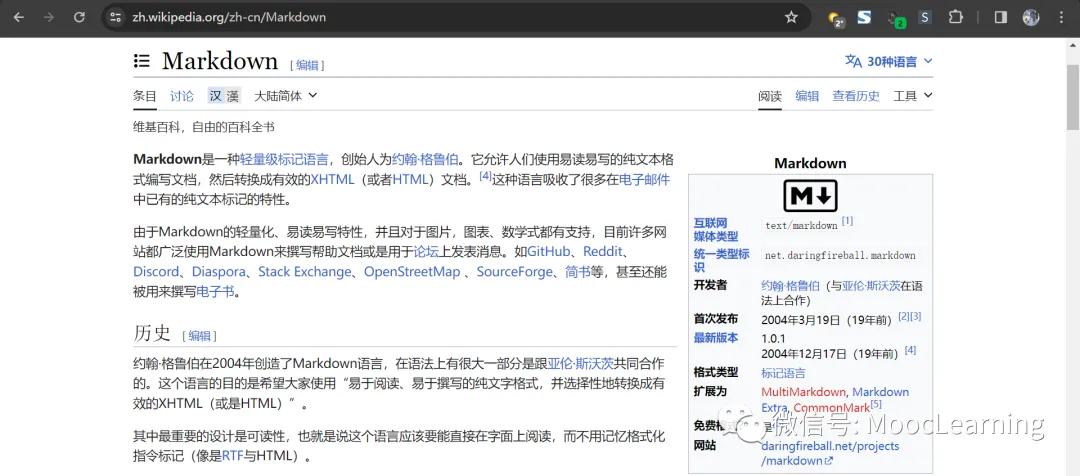This screenshot has width=1080, height=476.
Task: Click the 论坛 link
Action: tap(426, 251)
